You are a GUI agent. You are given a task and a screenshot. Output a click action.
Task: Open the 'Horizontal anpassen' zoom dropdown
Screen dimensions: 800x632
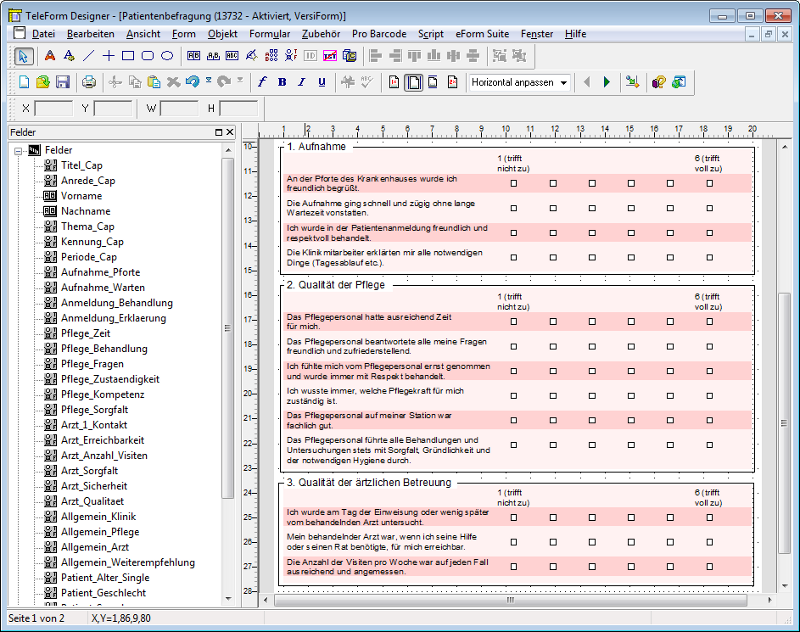pyautogui.click(x=564, y=82)
